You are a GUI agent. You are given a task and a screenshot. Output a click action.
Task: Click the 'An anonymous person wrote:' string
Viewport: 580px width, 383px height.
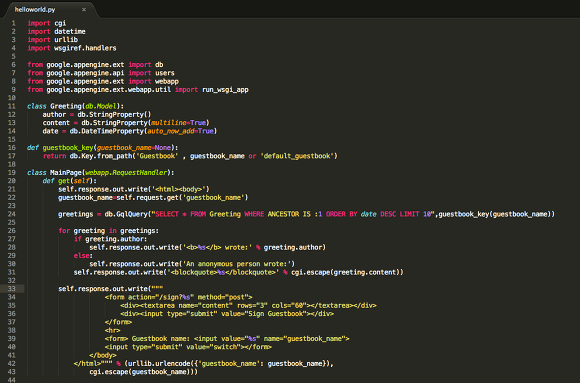[x=237, y=264]
